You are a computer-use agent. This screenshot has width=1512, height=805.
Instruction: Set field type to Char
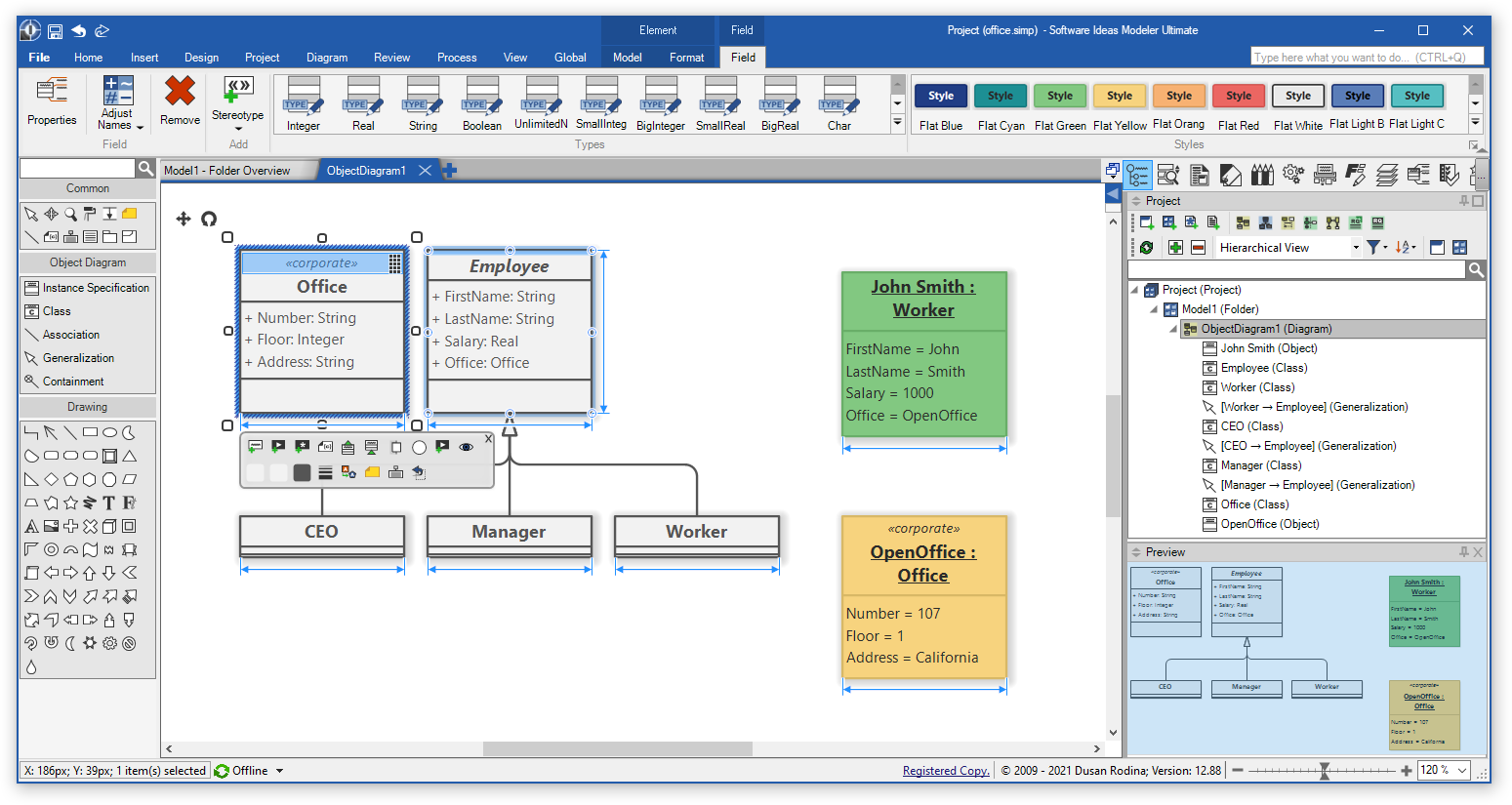(x=839, y=104)
